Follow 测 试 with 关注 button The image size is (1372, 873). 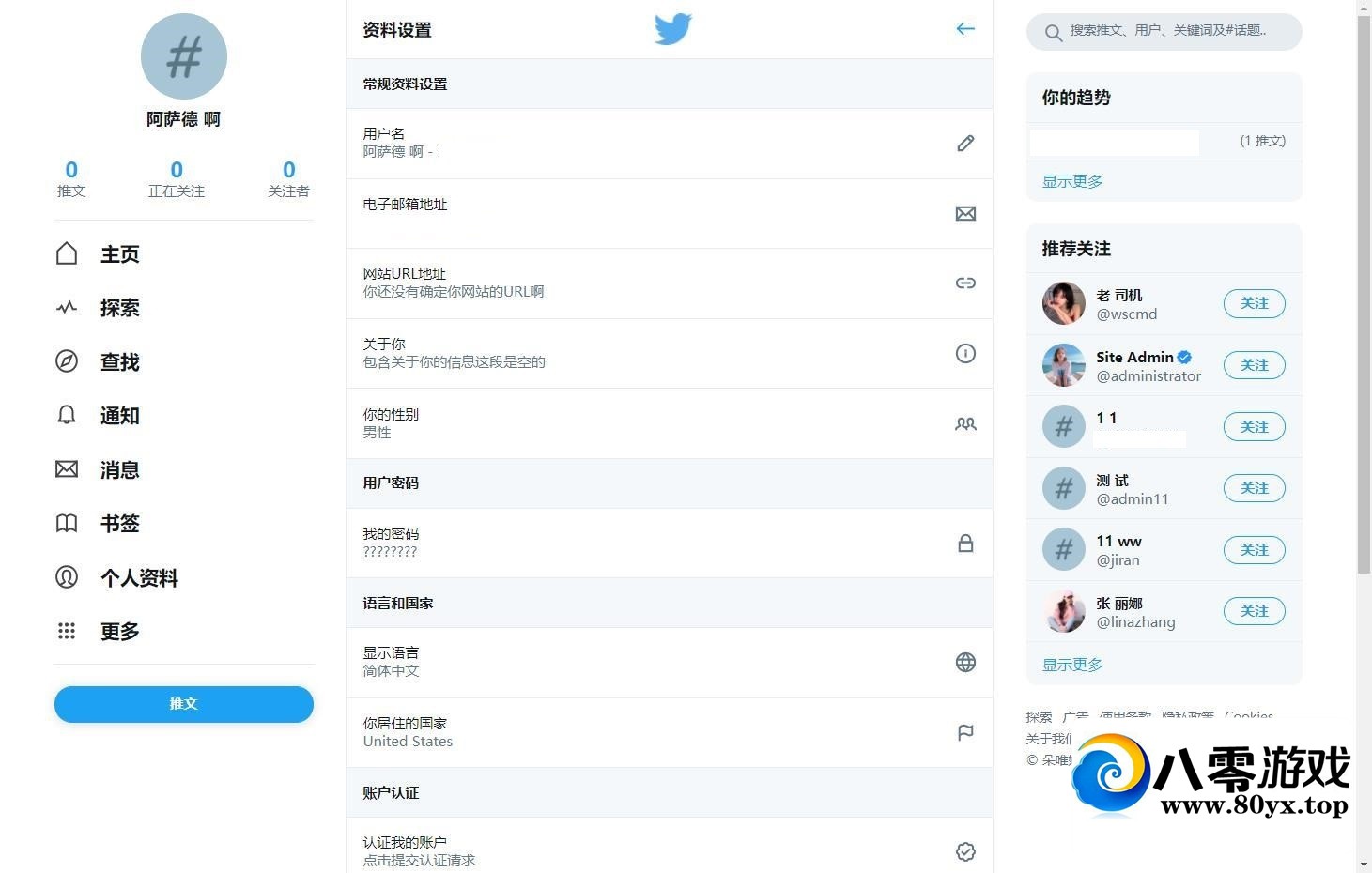click(1255, 488)
